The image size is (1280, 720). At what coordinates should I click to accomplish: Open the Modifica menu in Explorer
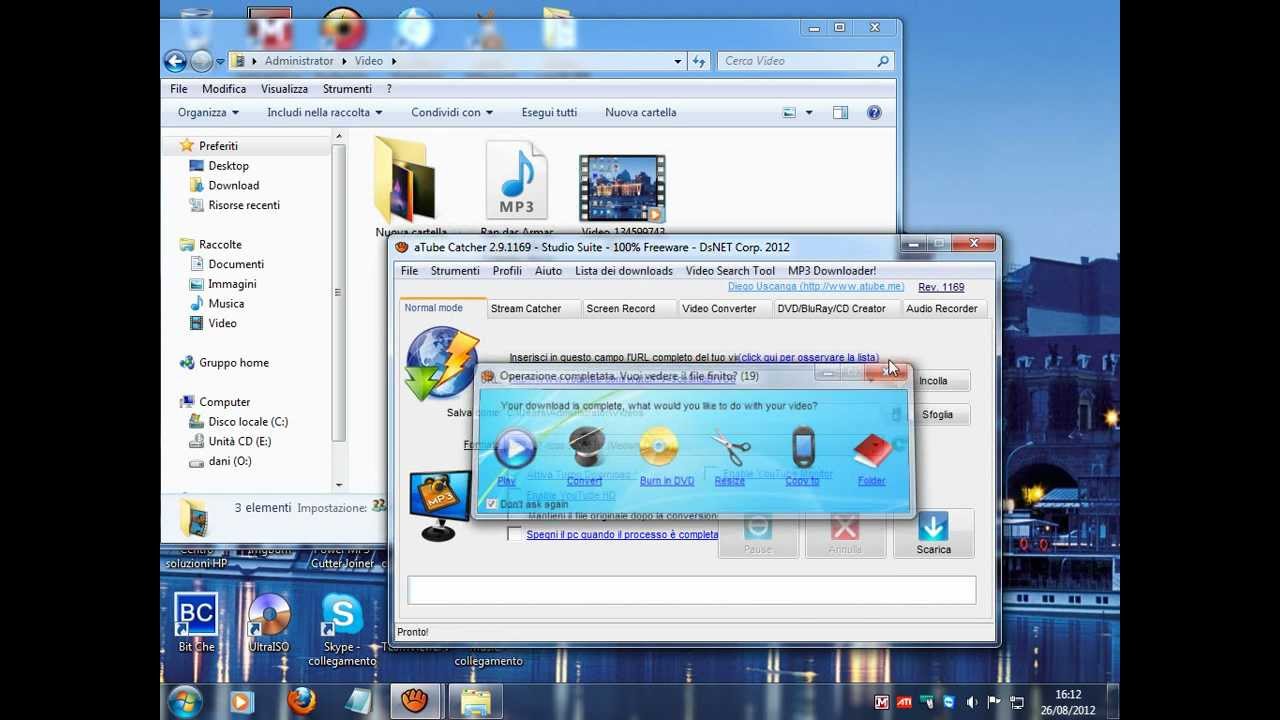tap(224, 89)
